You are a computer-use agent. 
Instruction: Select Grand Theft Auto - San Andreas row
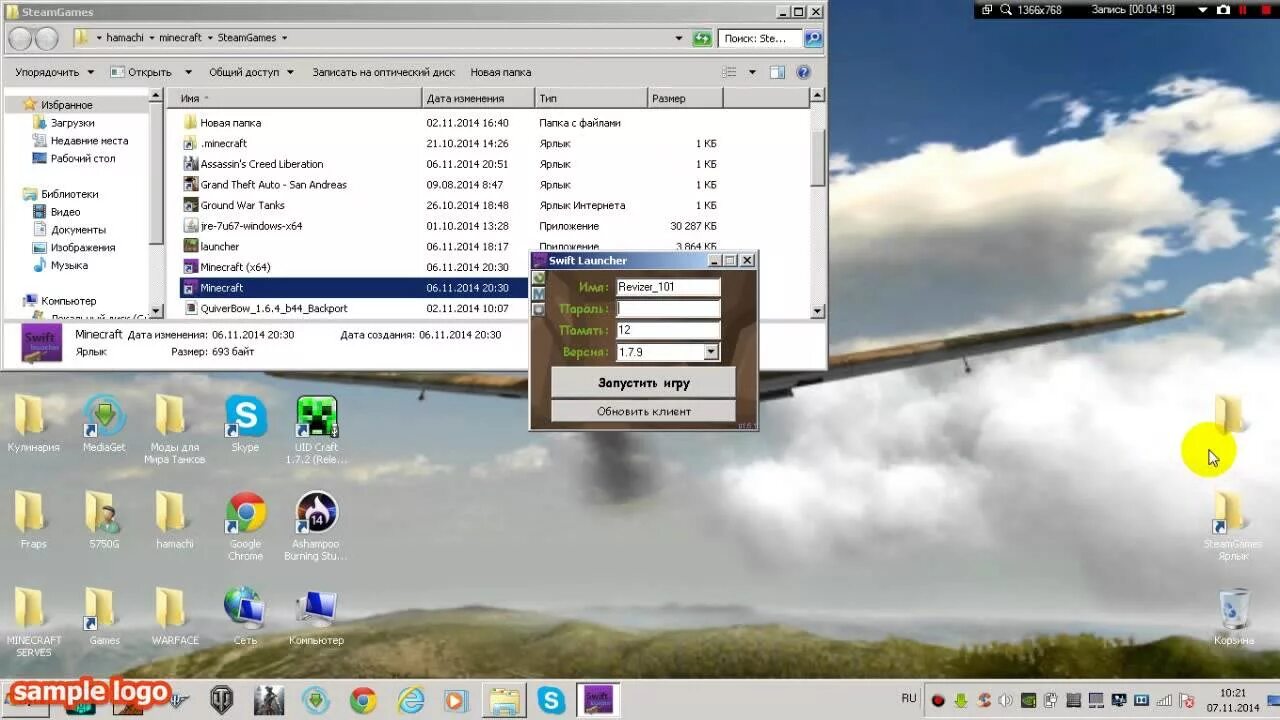pos(494,185)
